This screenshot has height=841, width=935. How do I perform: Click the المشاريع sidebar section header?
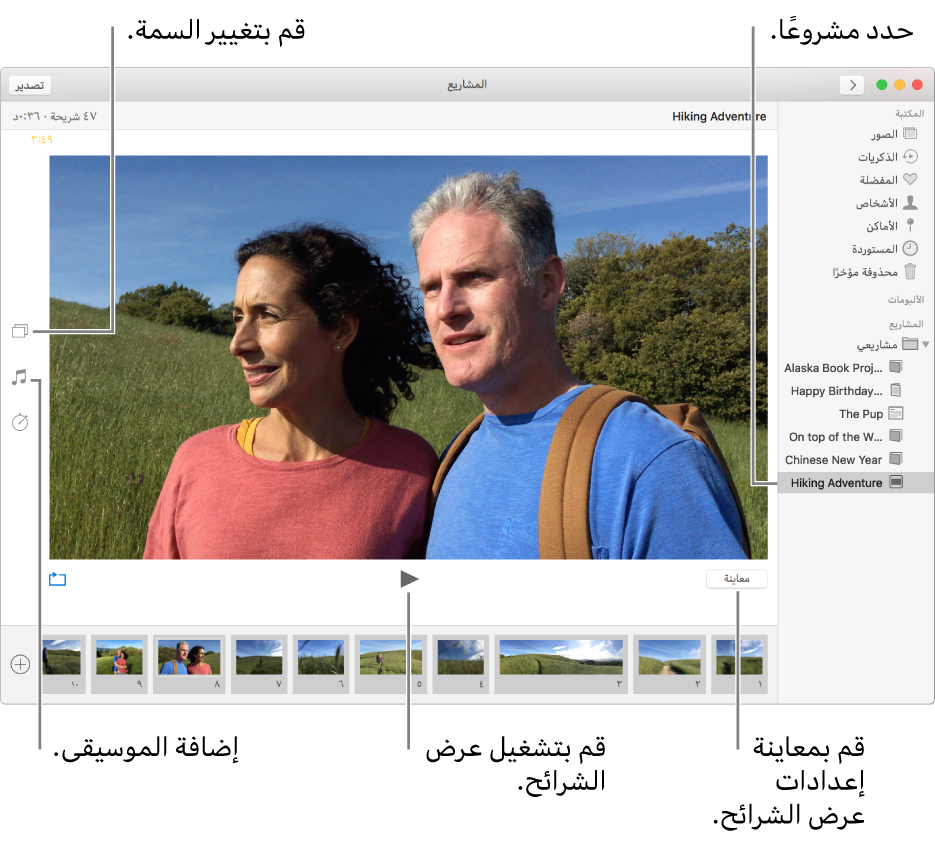pos(906,324)
